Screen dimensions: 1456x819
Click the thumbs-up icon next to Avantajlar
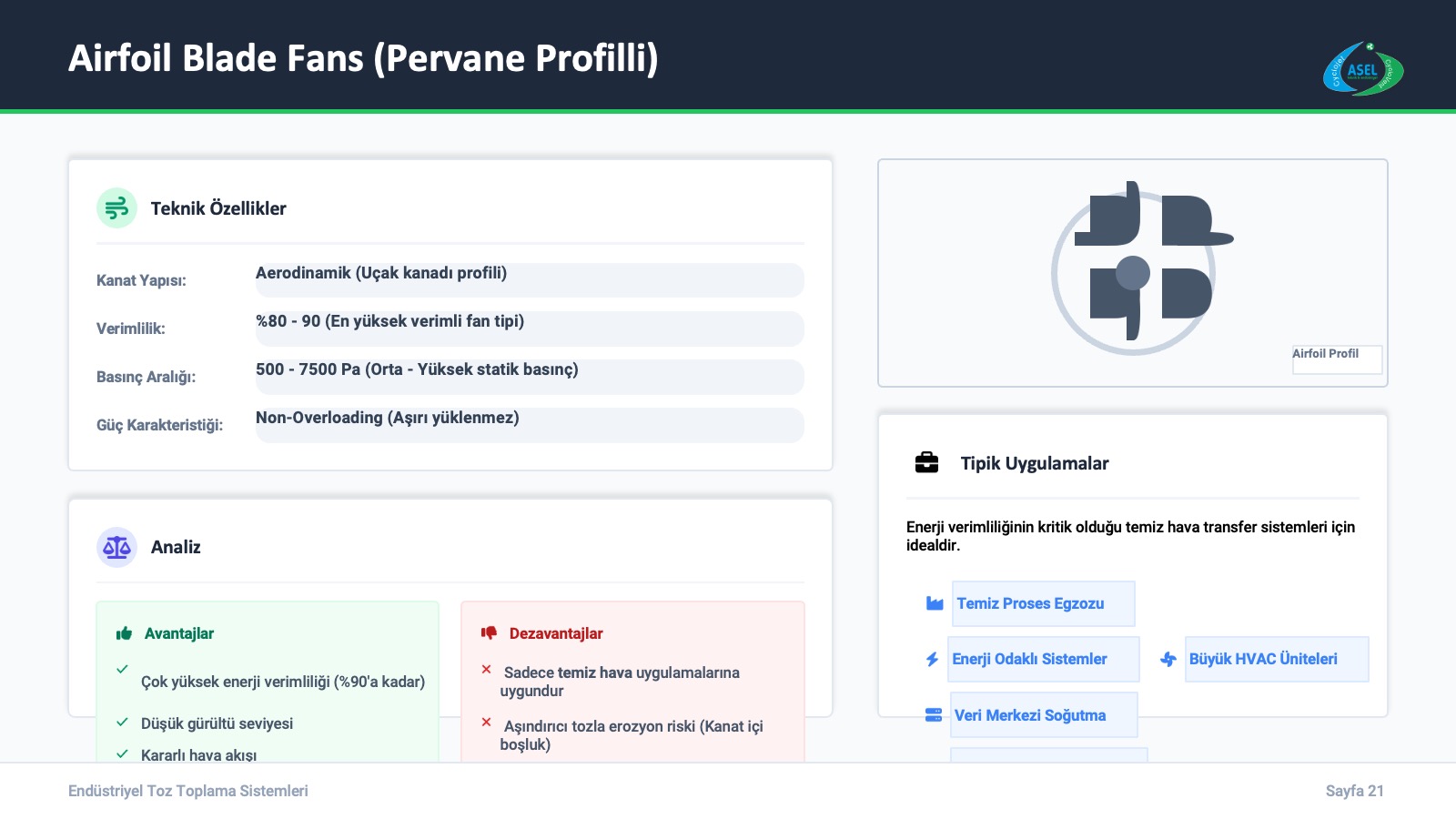(124, 633)
